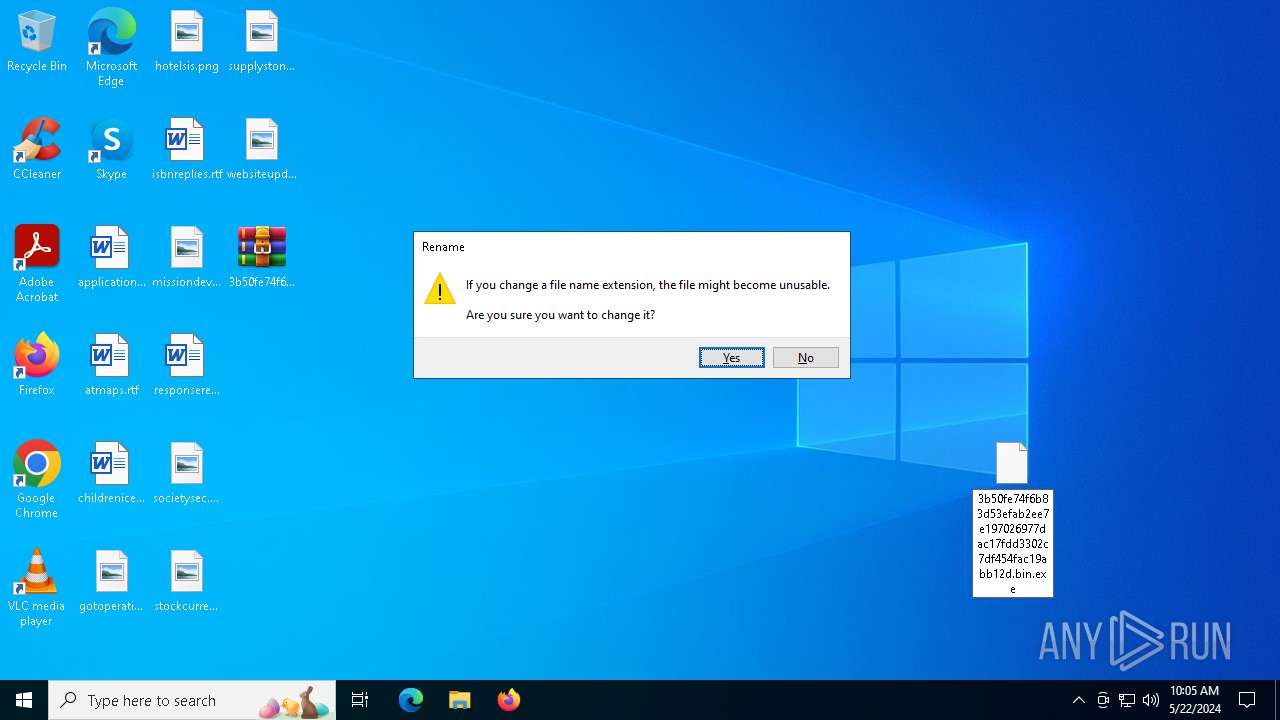The image size is (1280, 720).
Task: Cancel the extension change with No
Action: point(806,358)
